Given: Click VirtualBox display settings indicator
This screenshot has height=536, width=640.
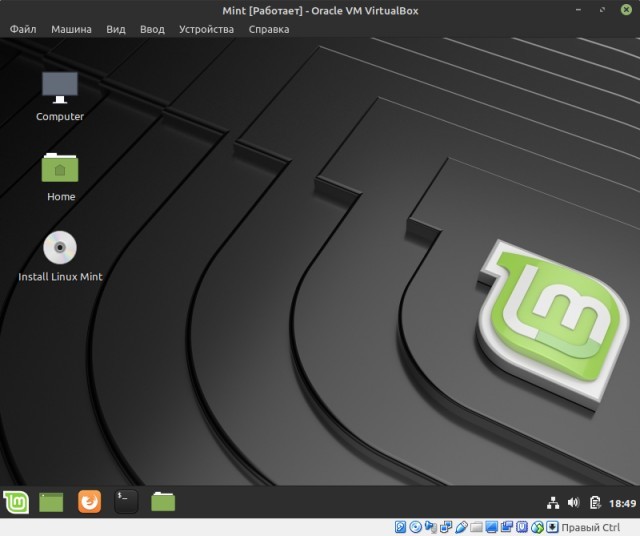Looking at the screenshot, I should coord(491,527).
